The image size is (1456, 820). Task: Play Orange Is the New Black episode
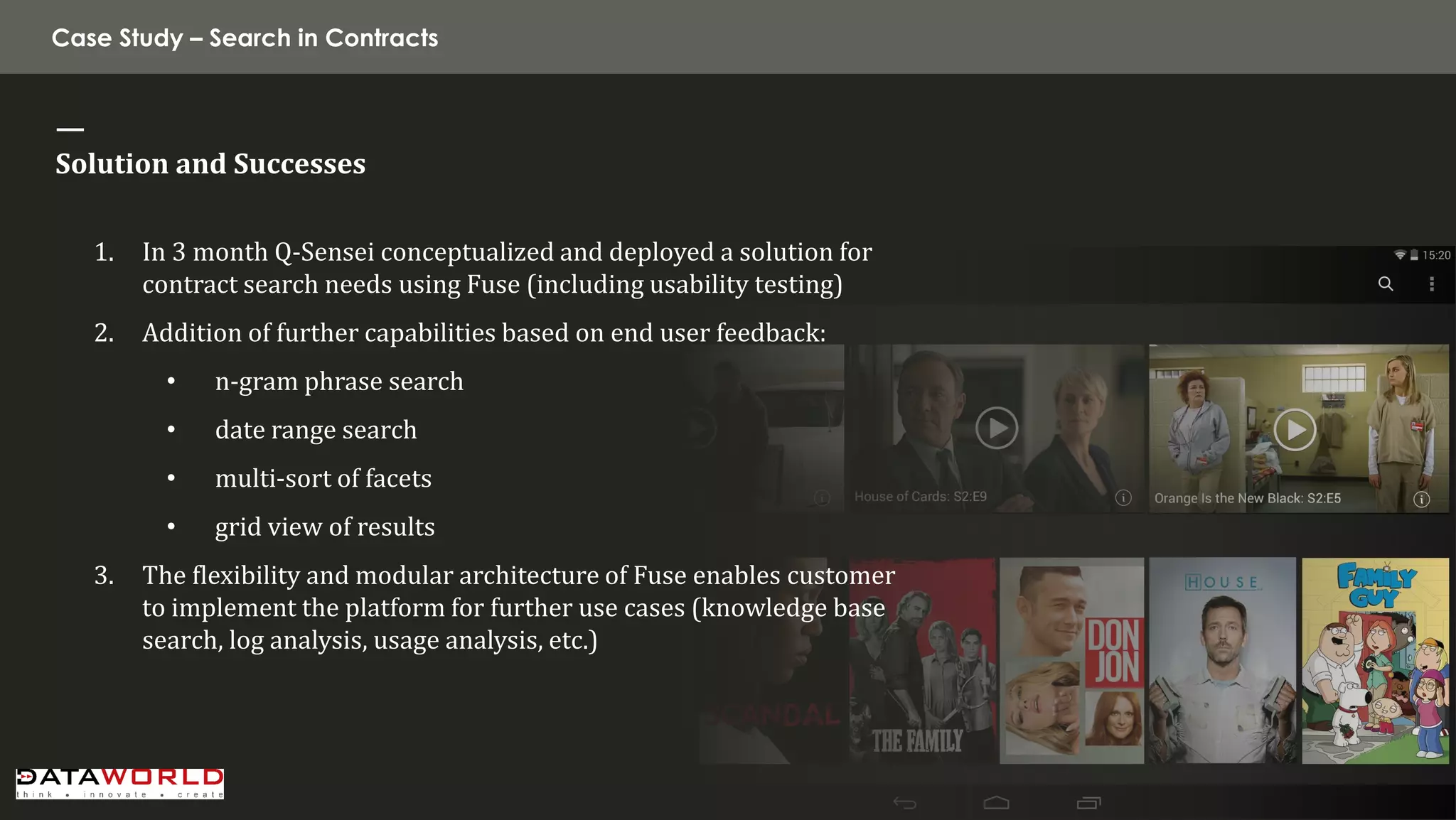tap(1294, 430)
